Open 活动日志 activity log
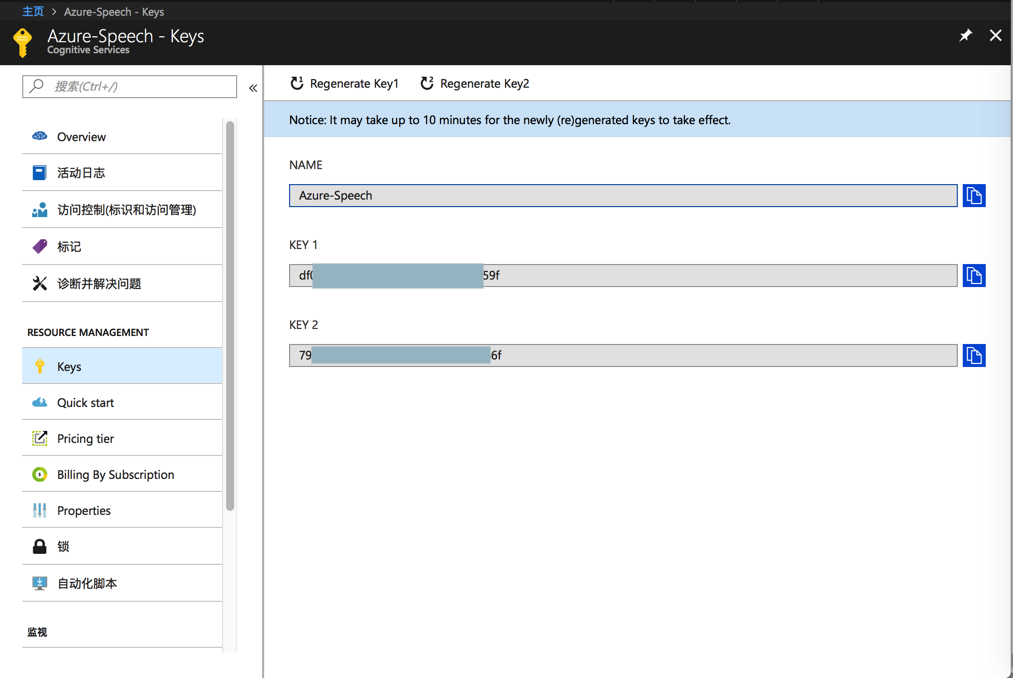This screenshot has width=1013, height=678. click(x=81, y=173)
